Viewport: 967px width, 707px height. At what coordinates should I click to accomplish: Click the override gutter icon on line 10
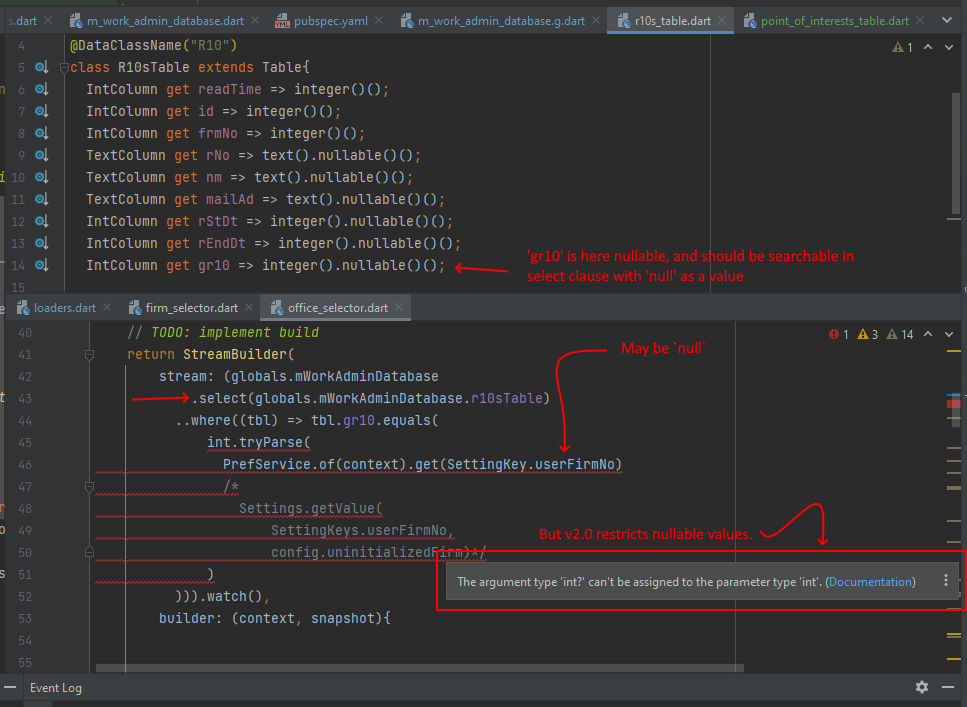[x=42, y=177]
